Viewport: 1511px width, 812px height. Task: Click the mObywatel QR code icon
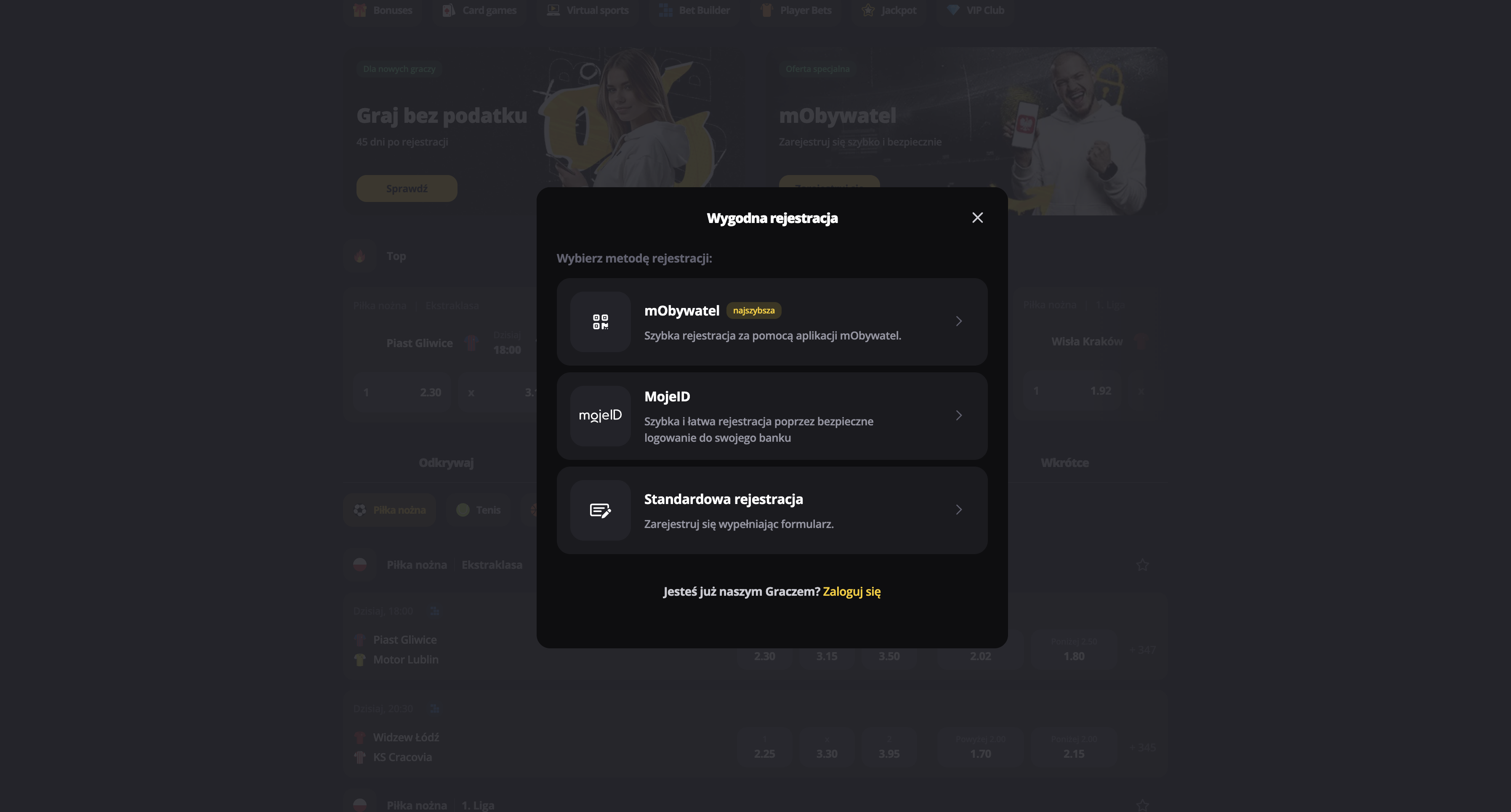coord(600,321)
